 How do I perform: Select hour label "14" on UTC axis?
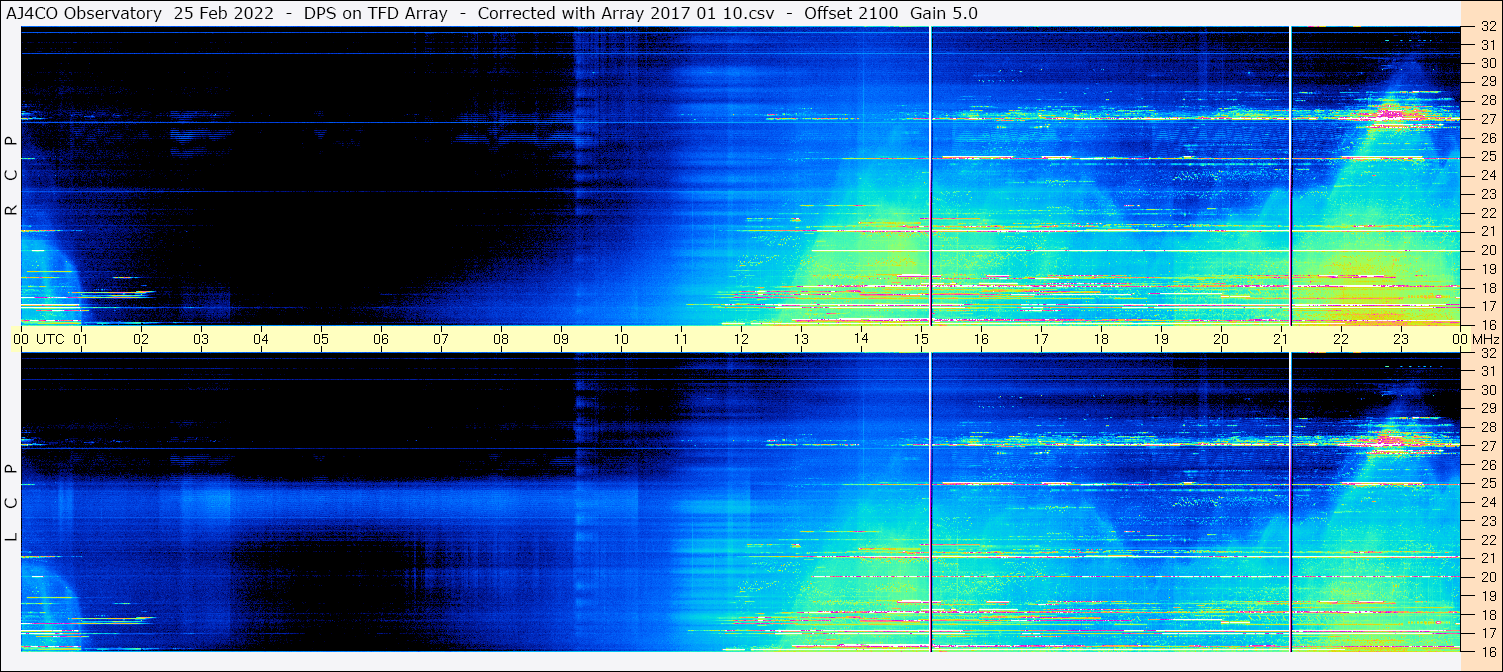click(x=861, y=339)
